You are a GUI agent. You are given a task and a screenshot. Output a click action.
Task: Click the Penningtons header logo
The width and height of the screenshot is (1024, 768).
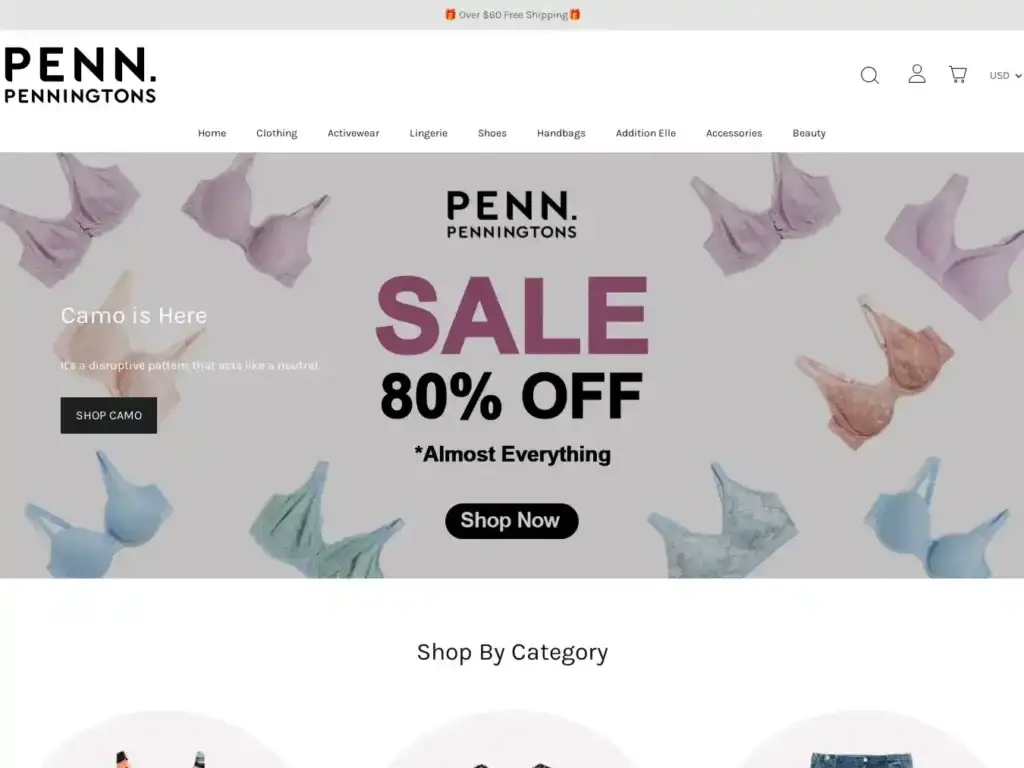(x=80, y=75)
